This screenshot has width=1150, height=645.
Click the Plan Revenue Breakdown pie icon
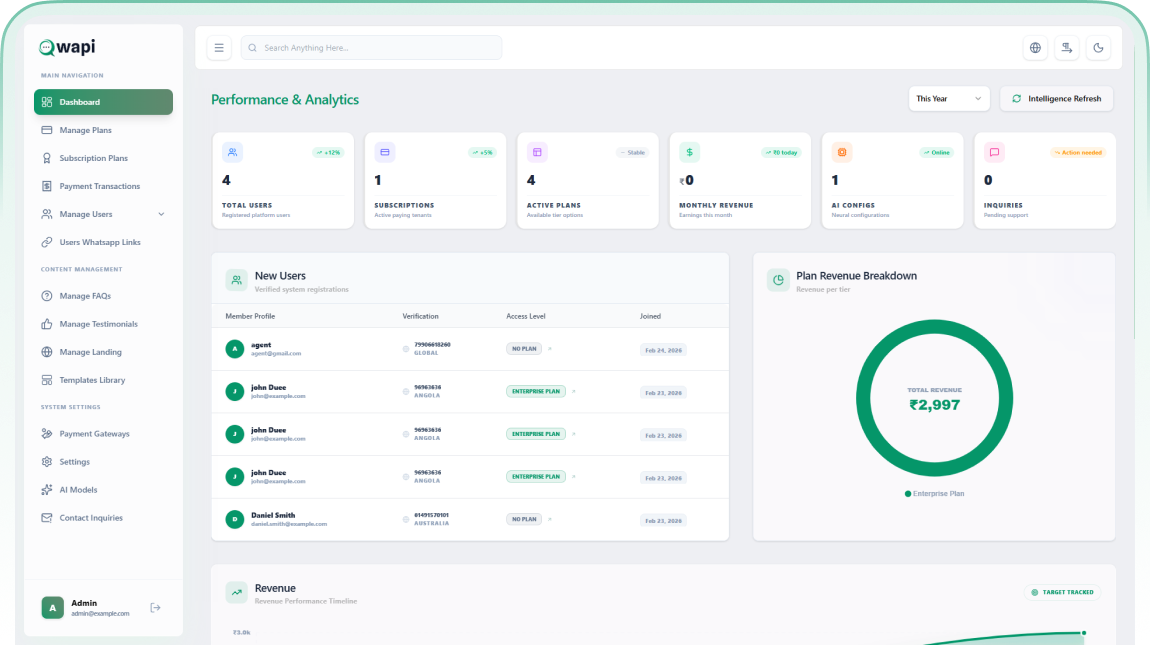(778, 280)
